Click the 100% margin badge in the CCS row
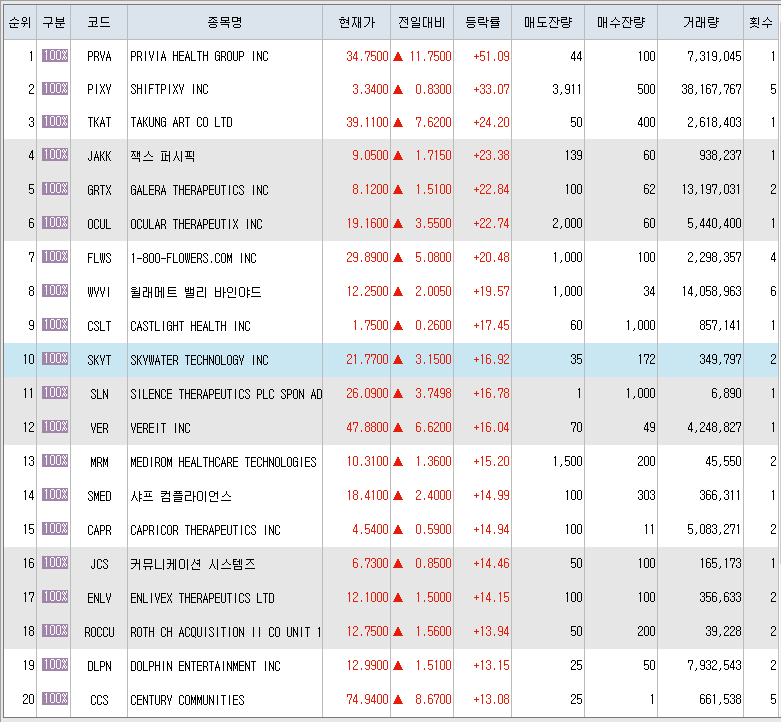 (x=55, y=698)
